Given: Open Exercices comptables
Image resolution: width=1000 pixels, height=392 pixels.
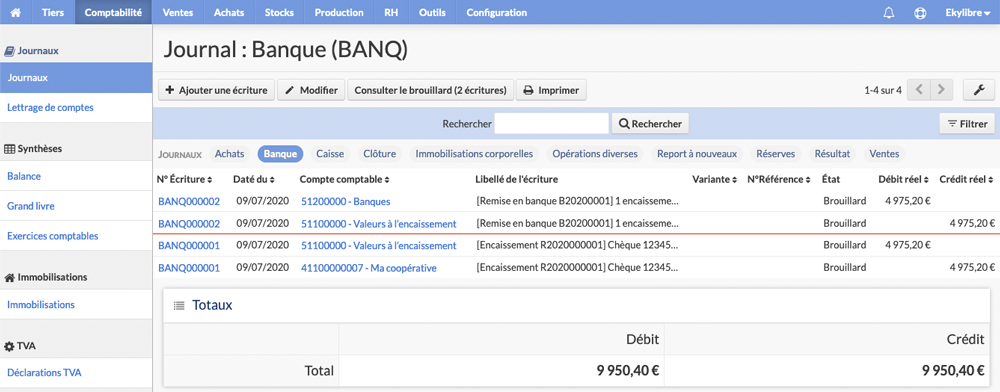Looking at the screenshot, I should tap(76, 236).
